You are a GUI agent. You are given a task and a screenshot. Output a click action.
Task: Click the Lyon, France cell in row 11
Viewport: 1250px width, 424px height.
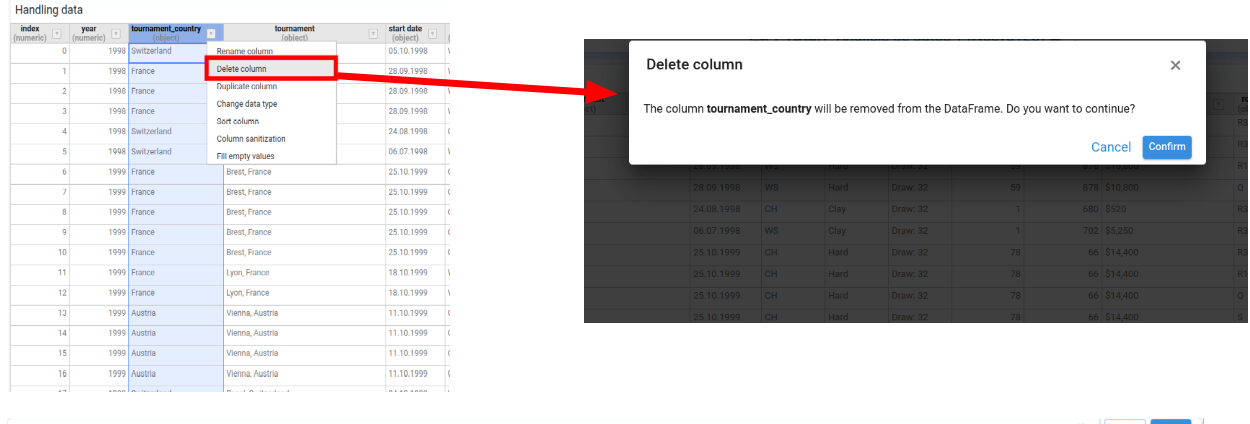click(248, 273)
